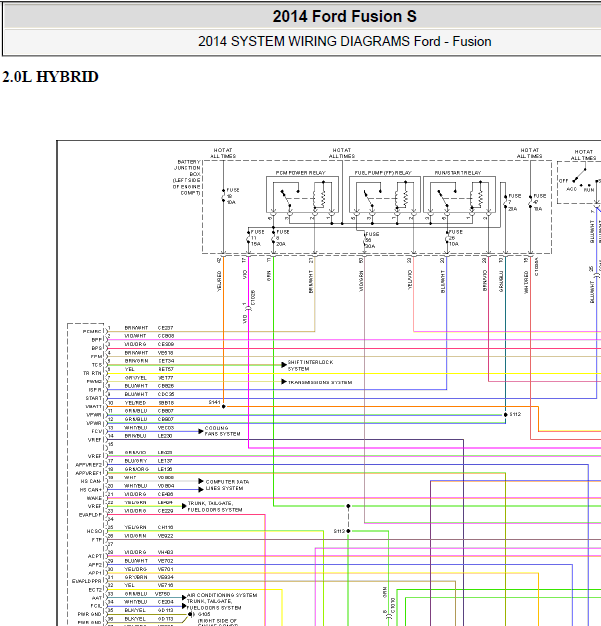Image resolution: width=601 pixels, height=626 pixels.
Task: Click the 'PCMRC' pin label
Action: tap(92, 331)
